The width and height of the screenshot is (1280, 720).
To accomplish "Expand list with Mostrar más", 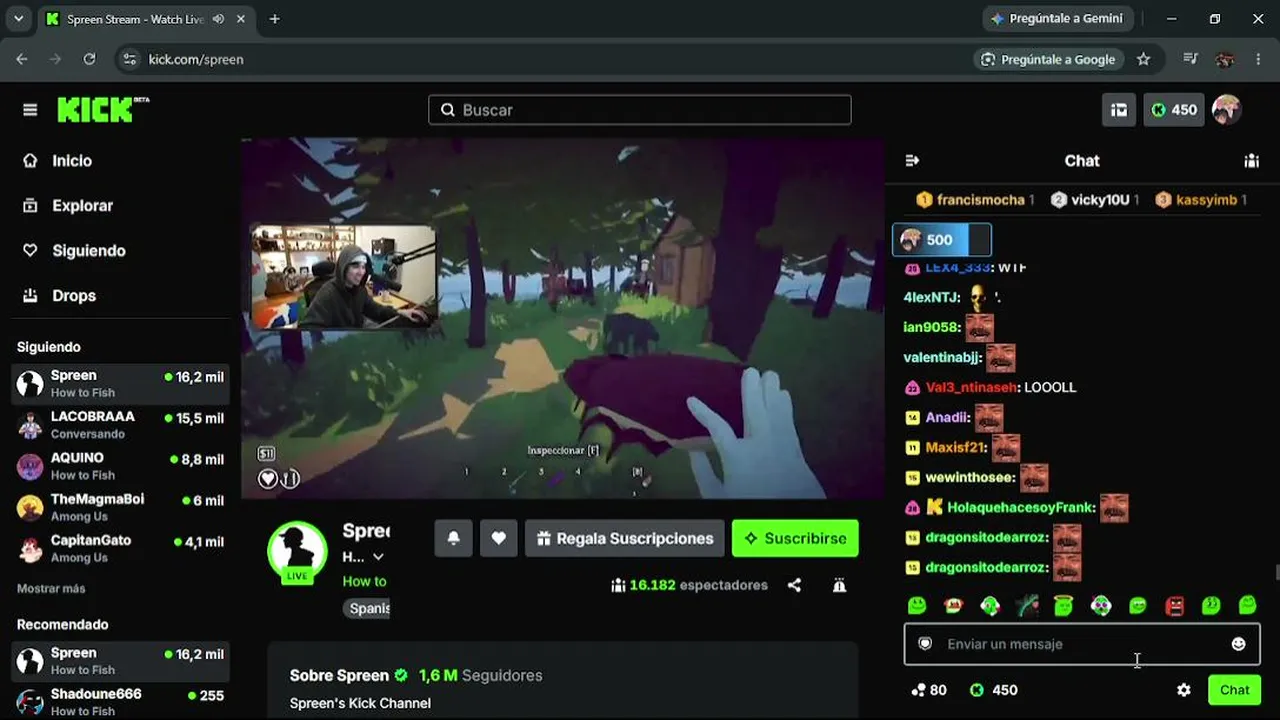I will click(x=51, y=589).
